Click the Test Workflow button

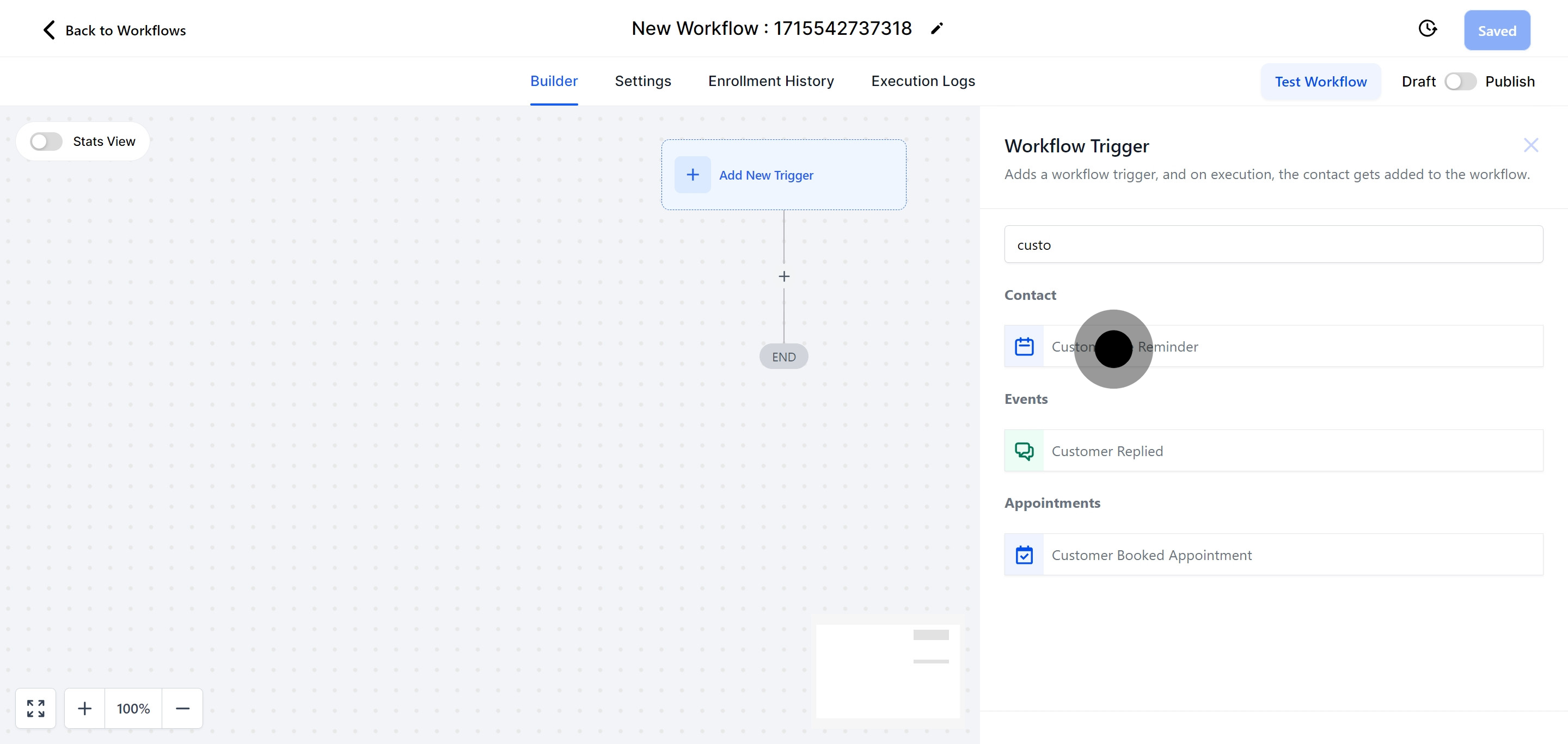click(1320, 82)
